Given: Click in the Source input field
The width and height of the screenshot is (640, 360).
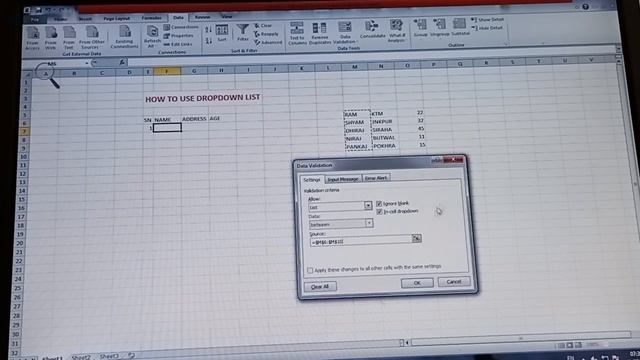Looking at the screenshot, I should pyautogui.click(x=361, y=242).
